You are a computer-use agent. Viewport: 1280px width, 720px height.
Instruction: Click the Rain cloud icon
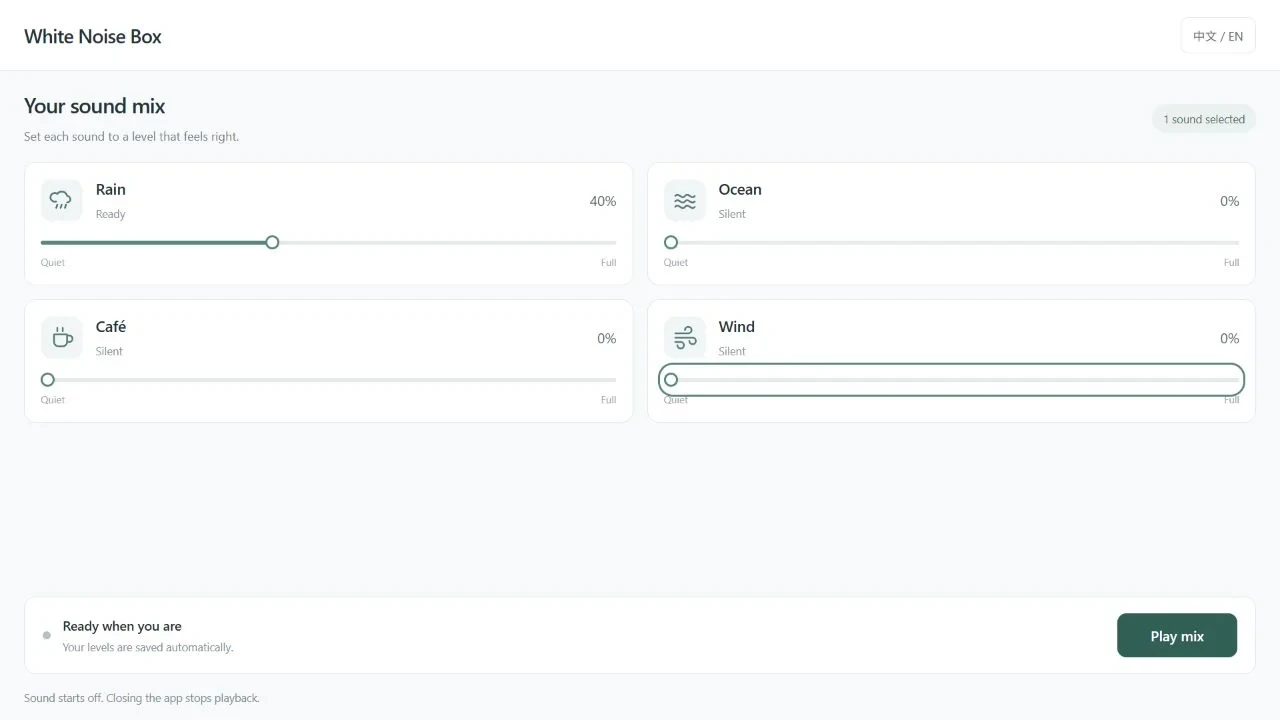pos(61,201)
